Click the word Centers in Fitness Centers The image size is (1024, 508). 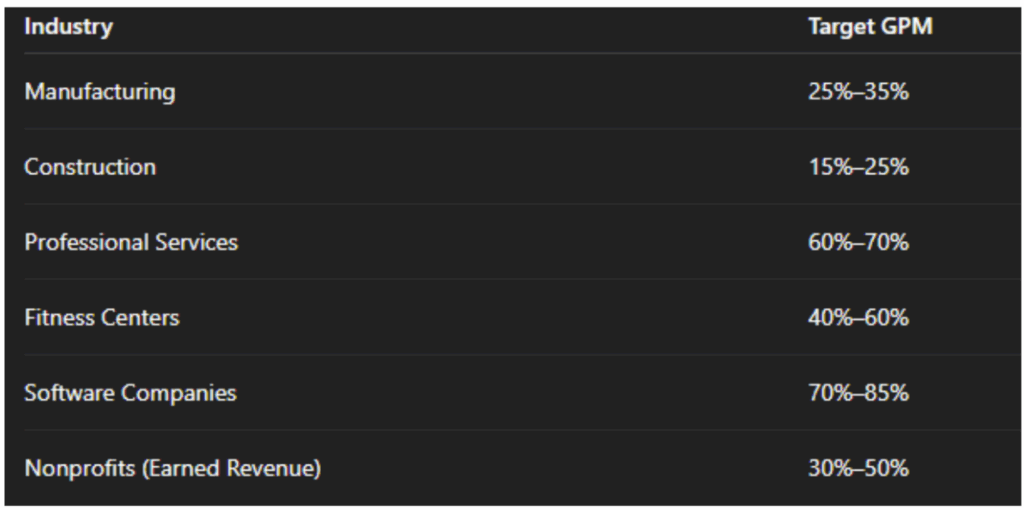coord(140,318)
